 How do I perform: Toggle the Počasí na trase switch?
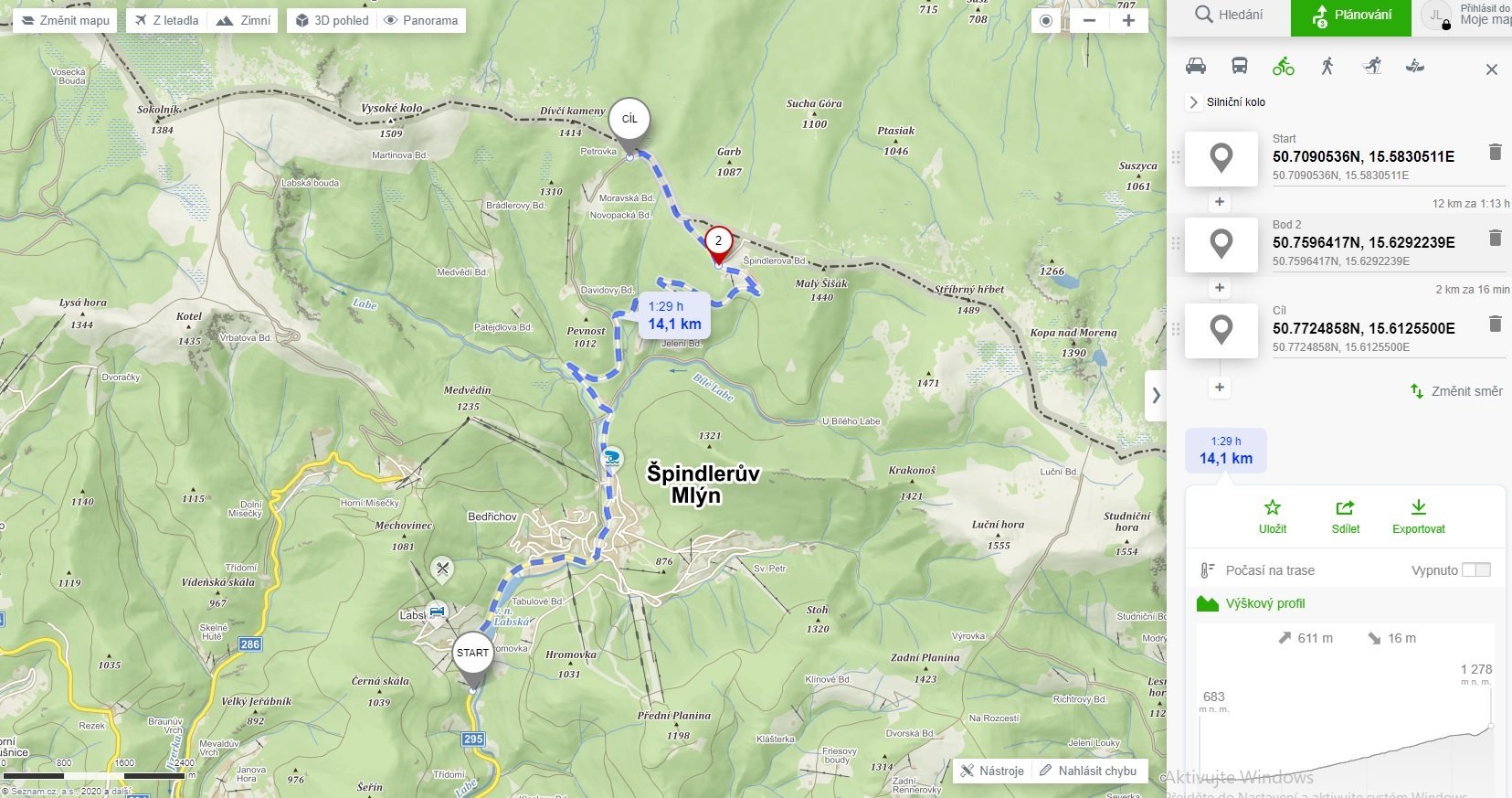click(x=1475, y=569)
